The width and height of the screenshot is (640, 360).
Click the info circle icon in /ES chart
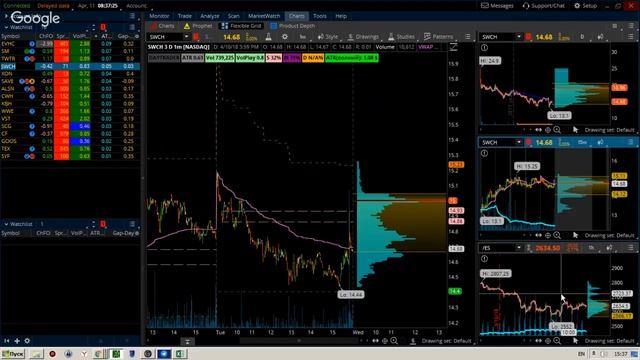484,258
